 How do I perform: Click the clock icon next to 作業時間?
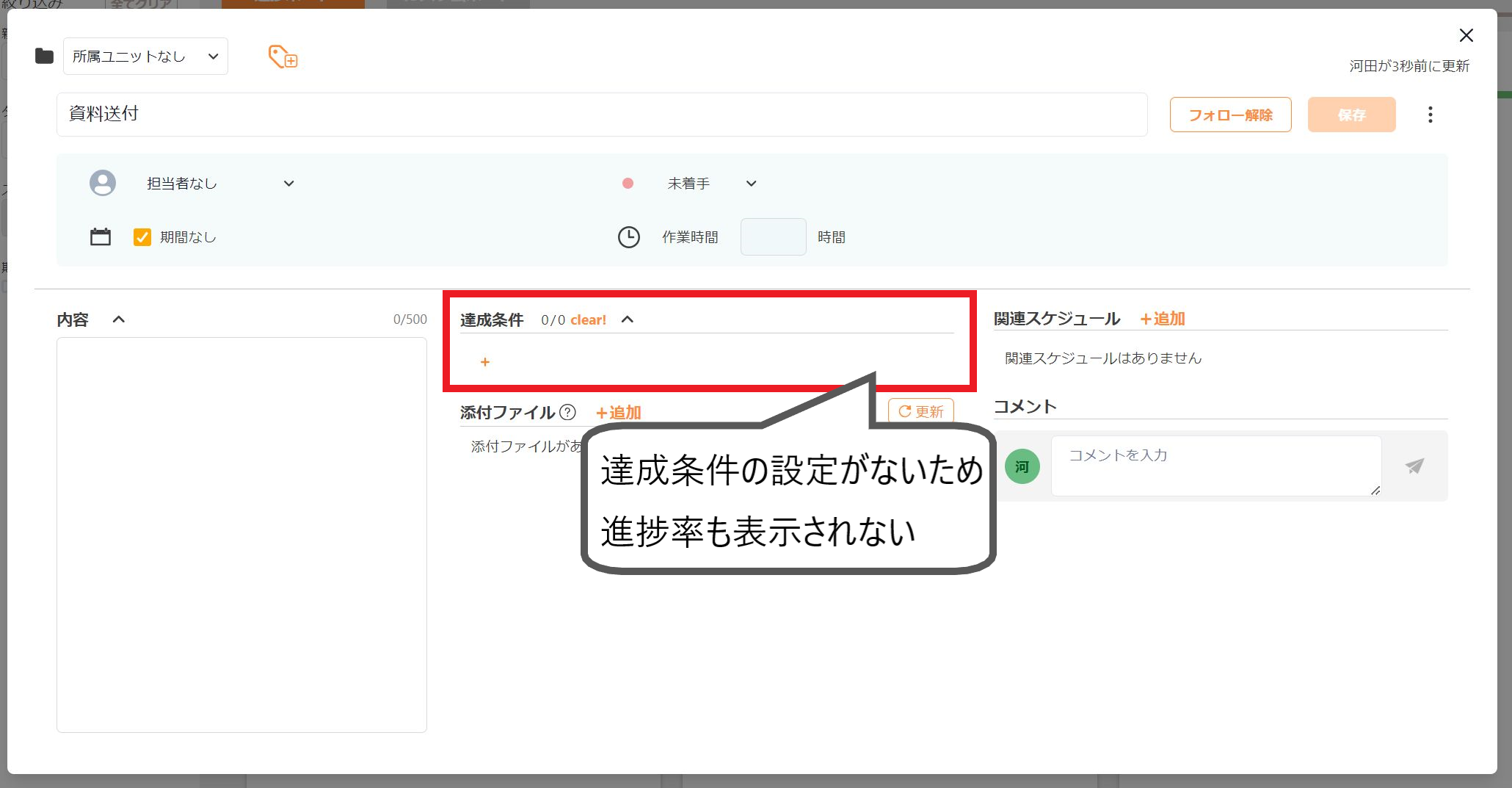point(629,236)
